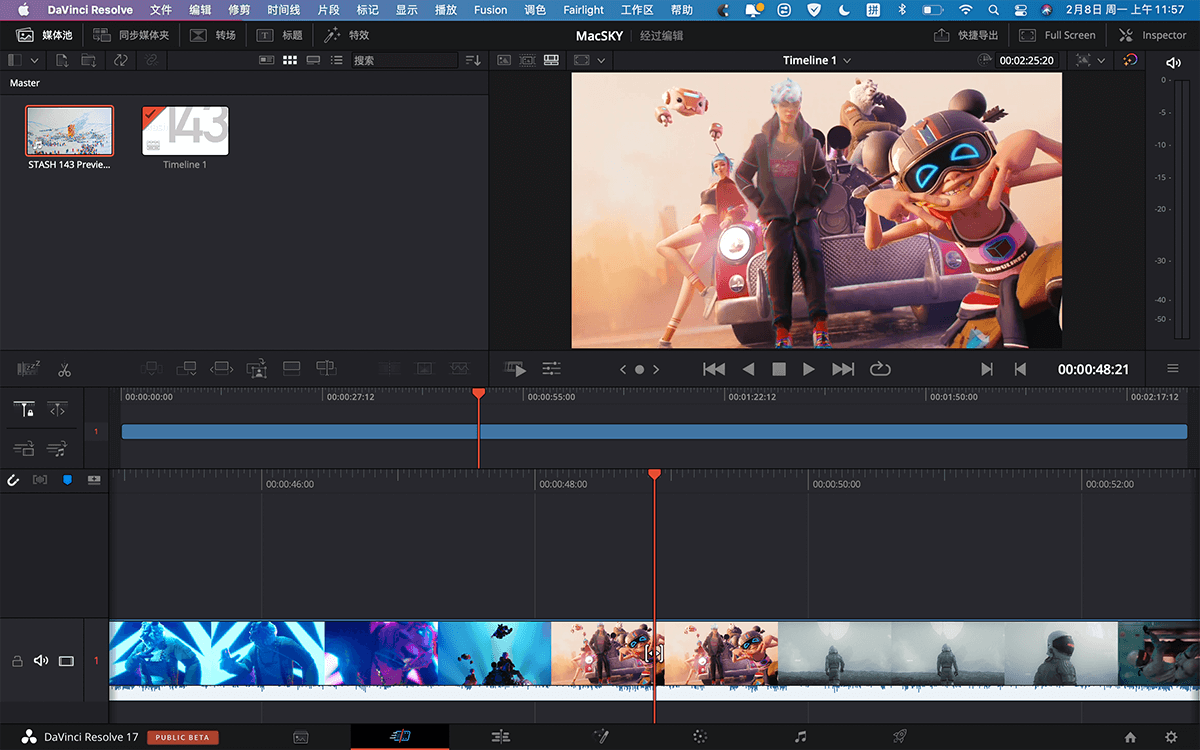
Task: Switch to the Fairlight music page tab
Action: tap(800, 737)
